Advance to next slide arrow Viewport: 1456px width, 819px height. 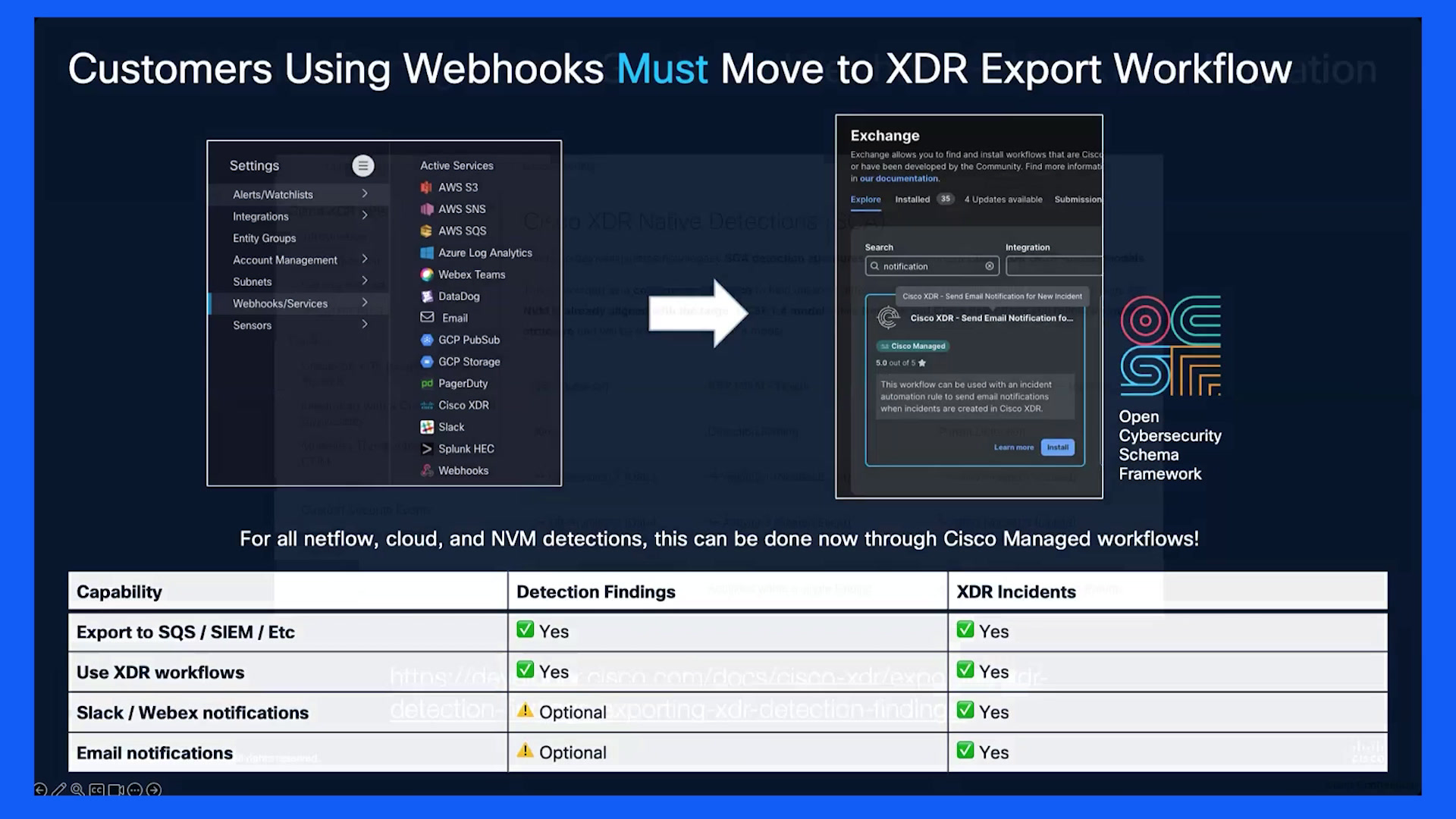(154, 789)
